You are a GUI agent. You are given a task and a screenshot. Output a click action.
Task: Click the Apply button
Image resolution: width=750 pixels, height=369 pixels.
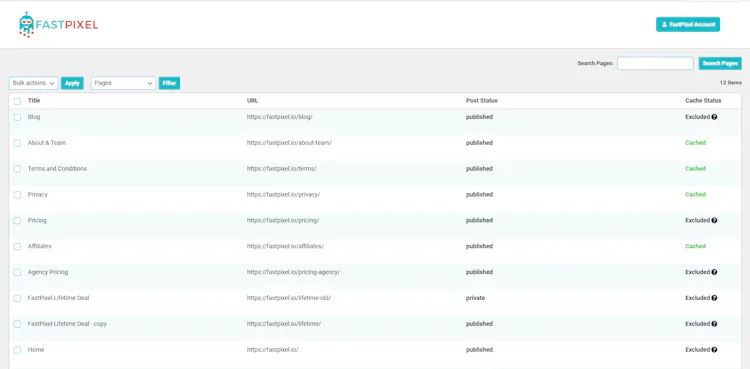tap(72, 83)
